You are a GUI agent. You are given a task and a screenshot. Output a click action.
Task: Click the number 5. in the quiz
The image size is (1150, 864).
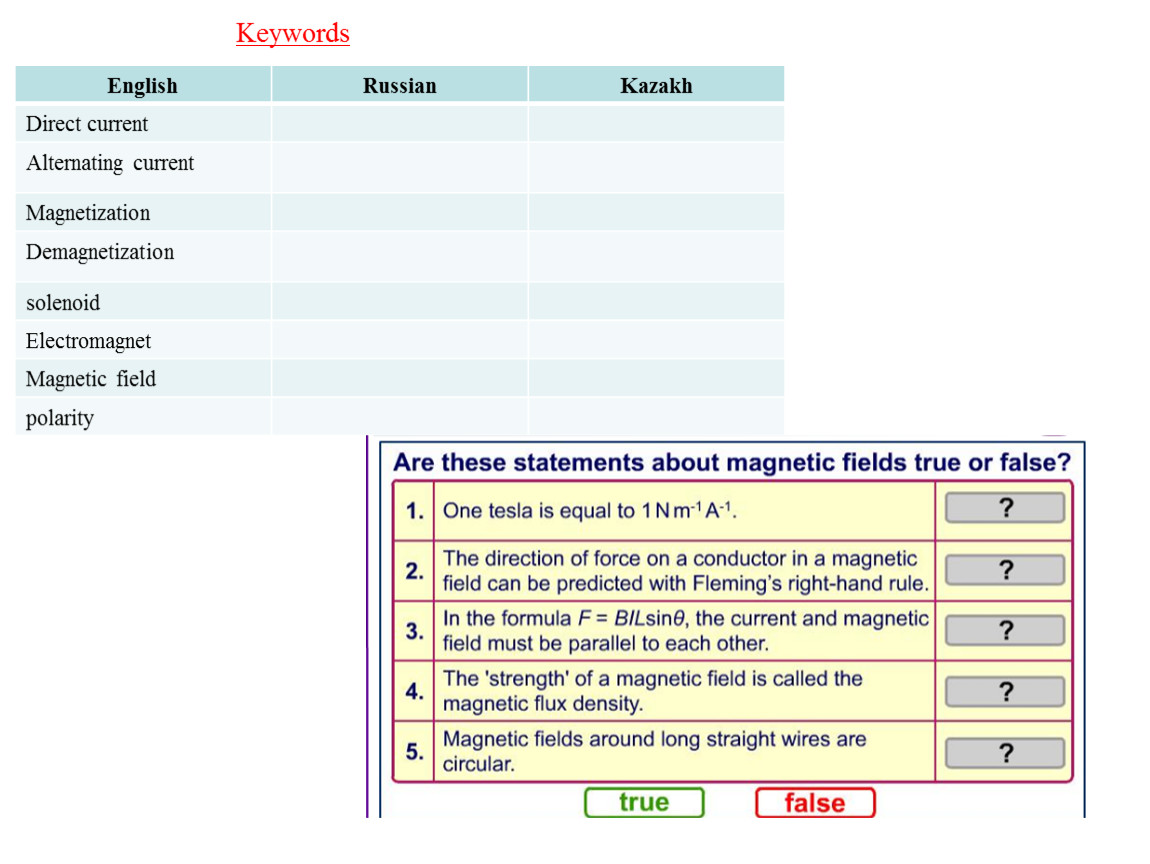(x=414, y=751)
